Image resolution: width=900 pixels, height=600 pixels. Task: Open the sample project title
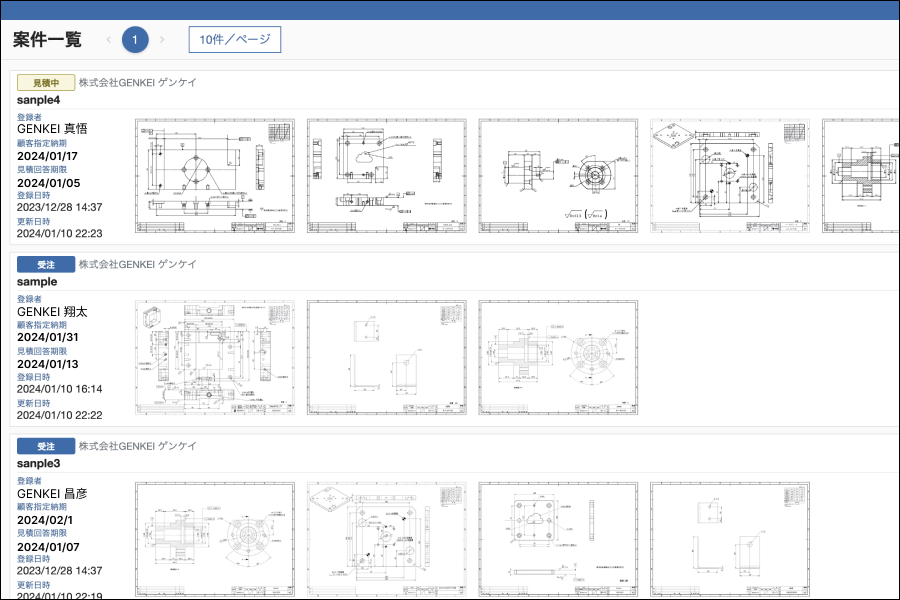pyautogui.click(x=37, y=282)
